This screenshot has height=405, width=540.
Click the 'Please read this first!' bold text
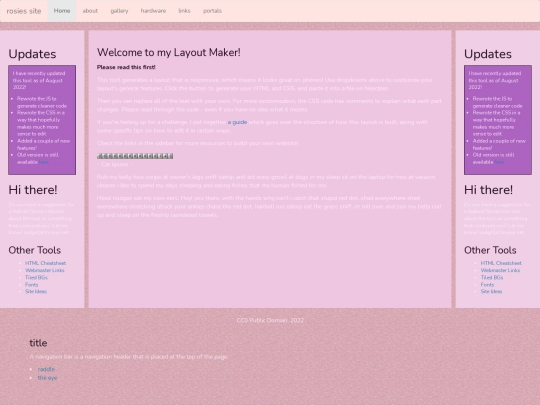tap(126, 67)
